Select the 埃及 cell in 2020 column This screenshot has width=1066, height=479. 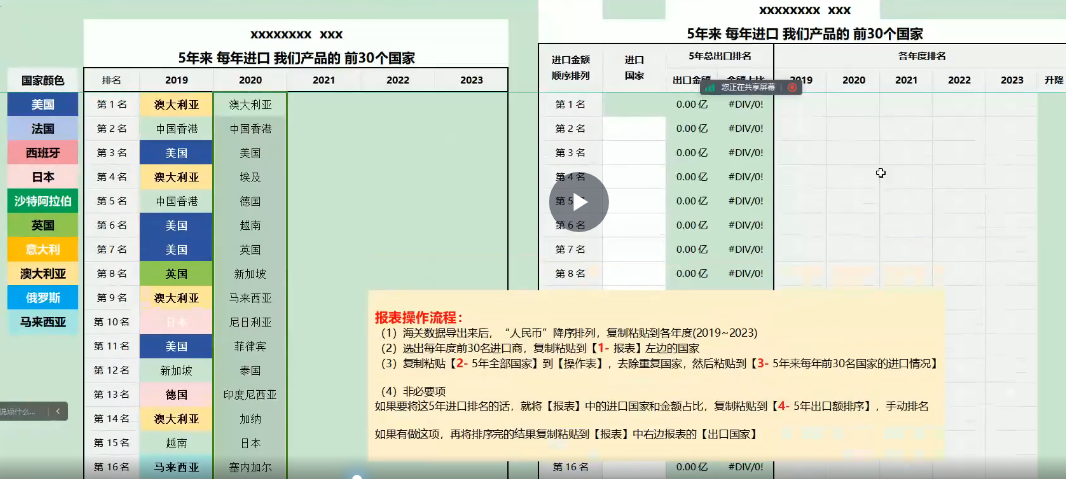(x=250, y=177)
